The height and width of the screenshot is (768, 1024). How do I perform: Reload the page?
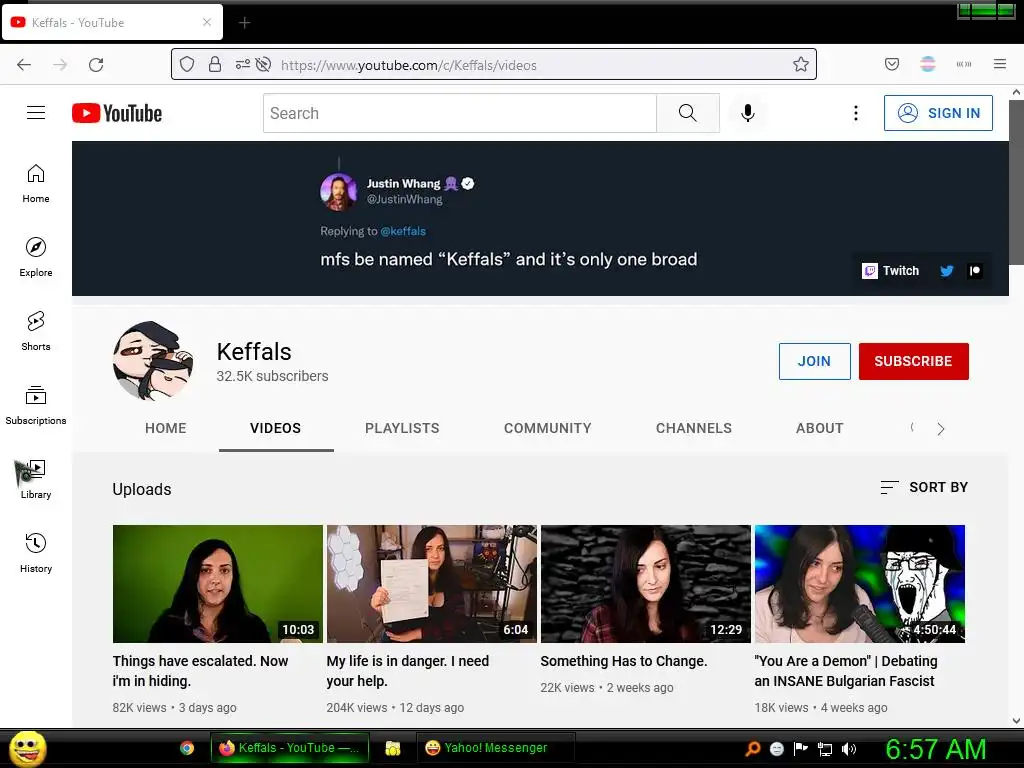[96, 64]
